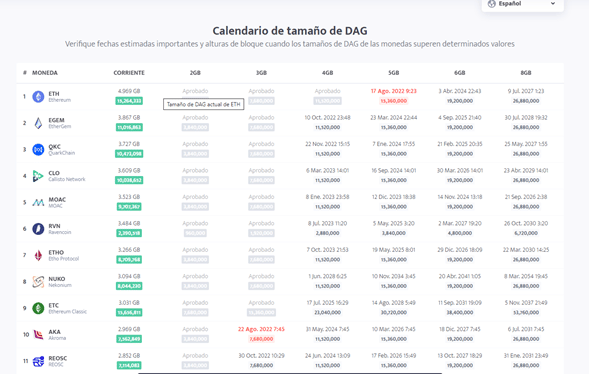The height and width of the screenshot is (374, 589).
Task: Open the RVN Ravencoin name link
Action: coord(54,226)
